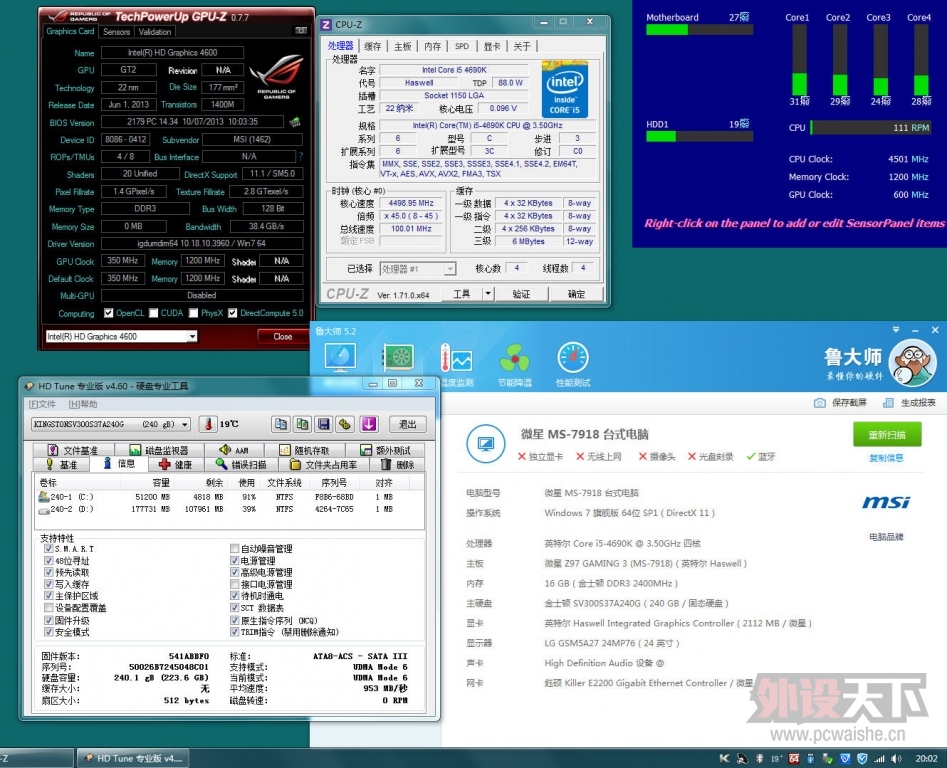Click 保存截屏 in Ludashi

840,403
